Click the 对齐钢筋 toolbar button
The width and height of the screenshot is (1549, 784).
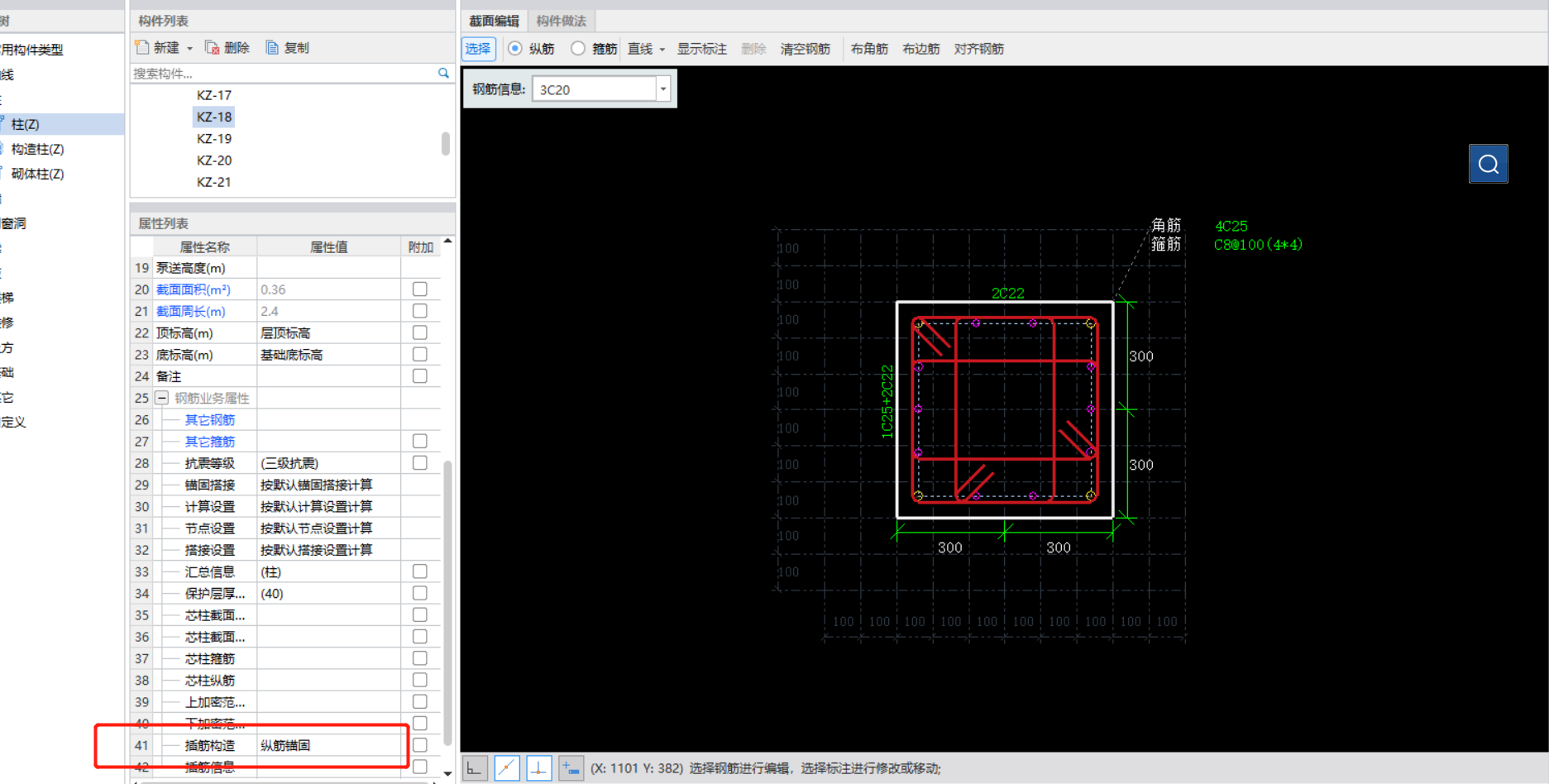(978, 49)
